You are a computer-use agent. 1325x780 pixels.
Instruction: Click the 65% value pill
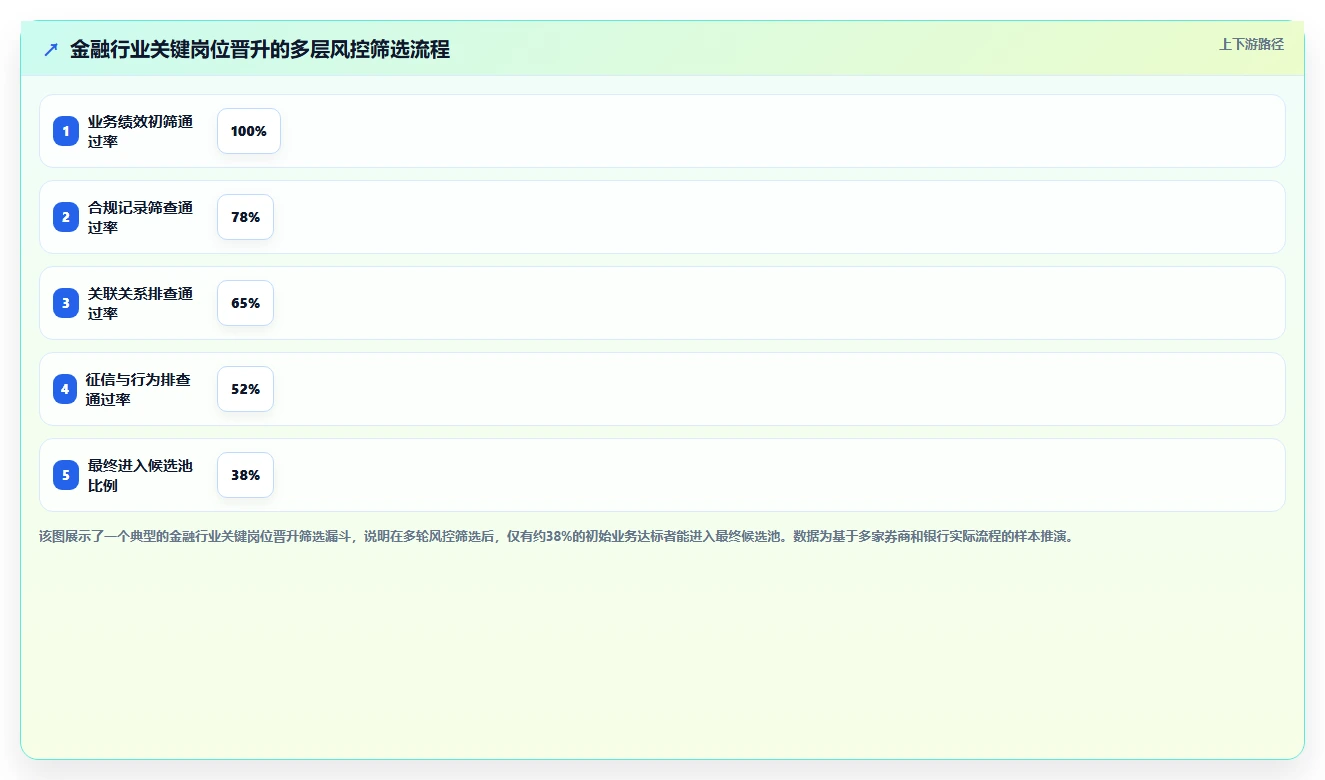click(x=245, y=303)
